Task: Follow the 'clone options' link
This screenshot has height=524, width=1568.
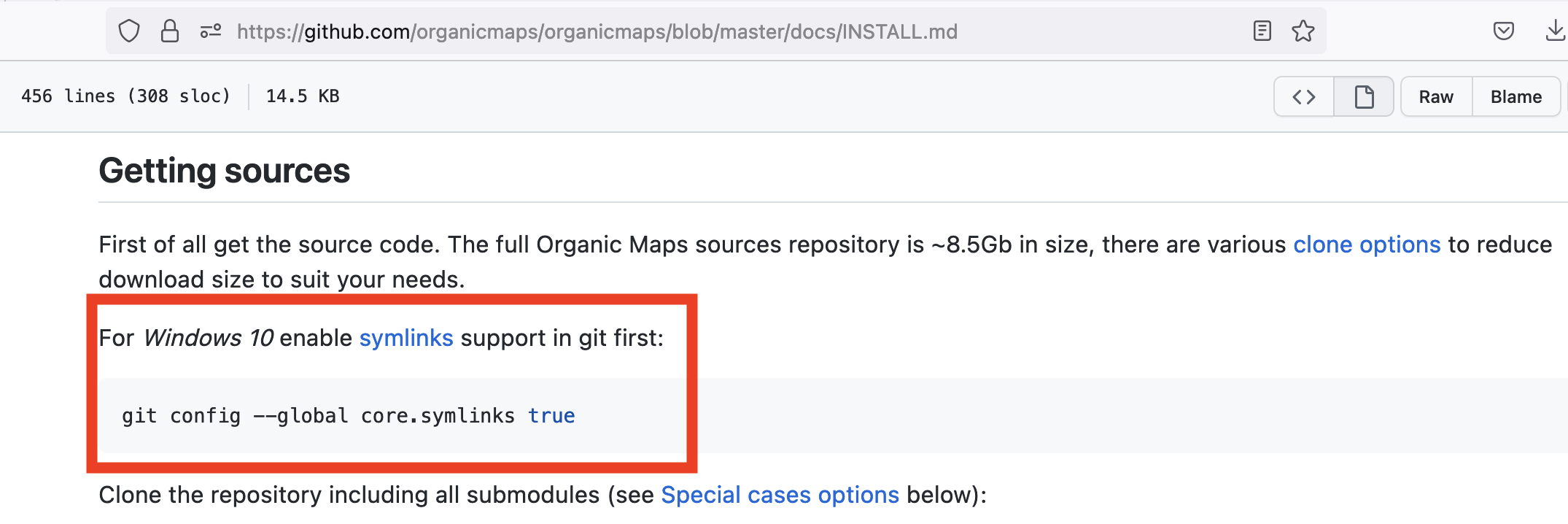Action: 1367,244
